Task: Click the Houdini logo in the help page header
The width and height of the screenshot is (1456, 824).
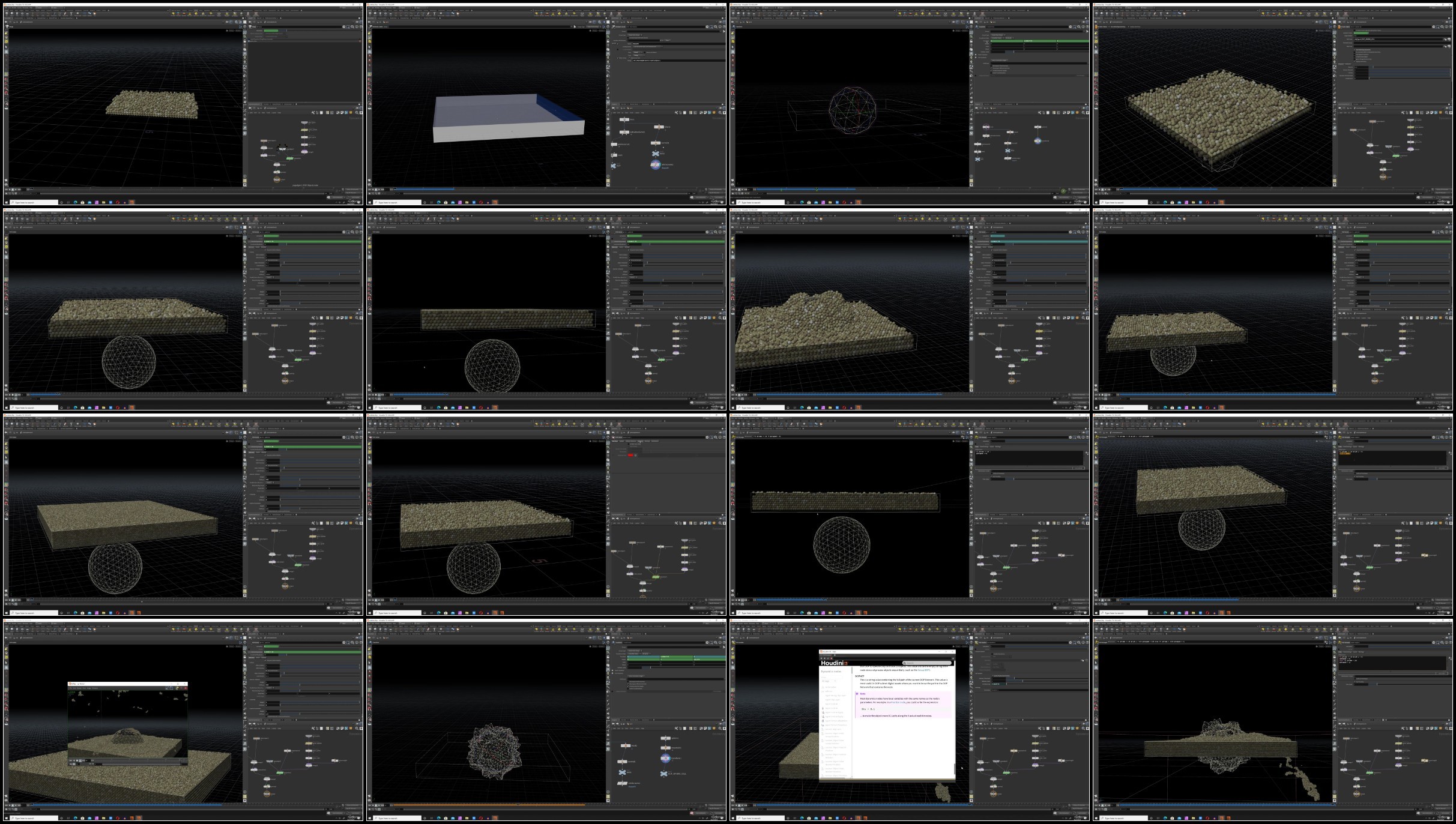Action: click(835, 663)
